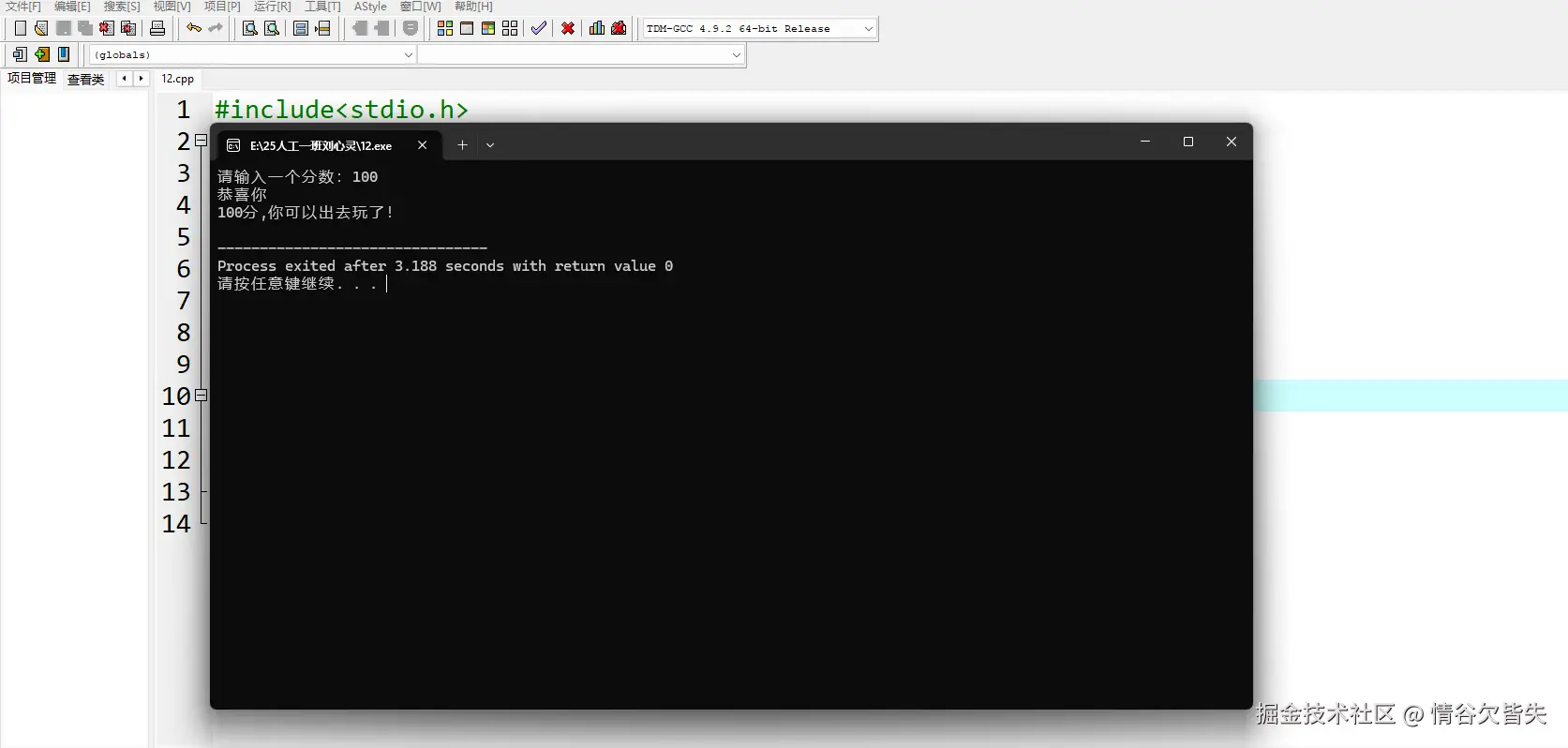The image size is (1568, 748).
Task: Open the 帮助[H] menu
Action: click(x=473, y=7)
